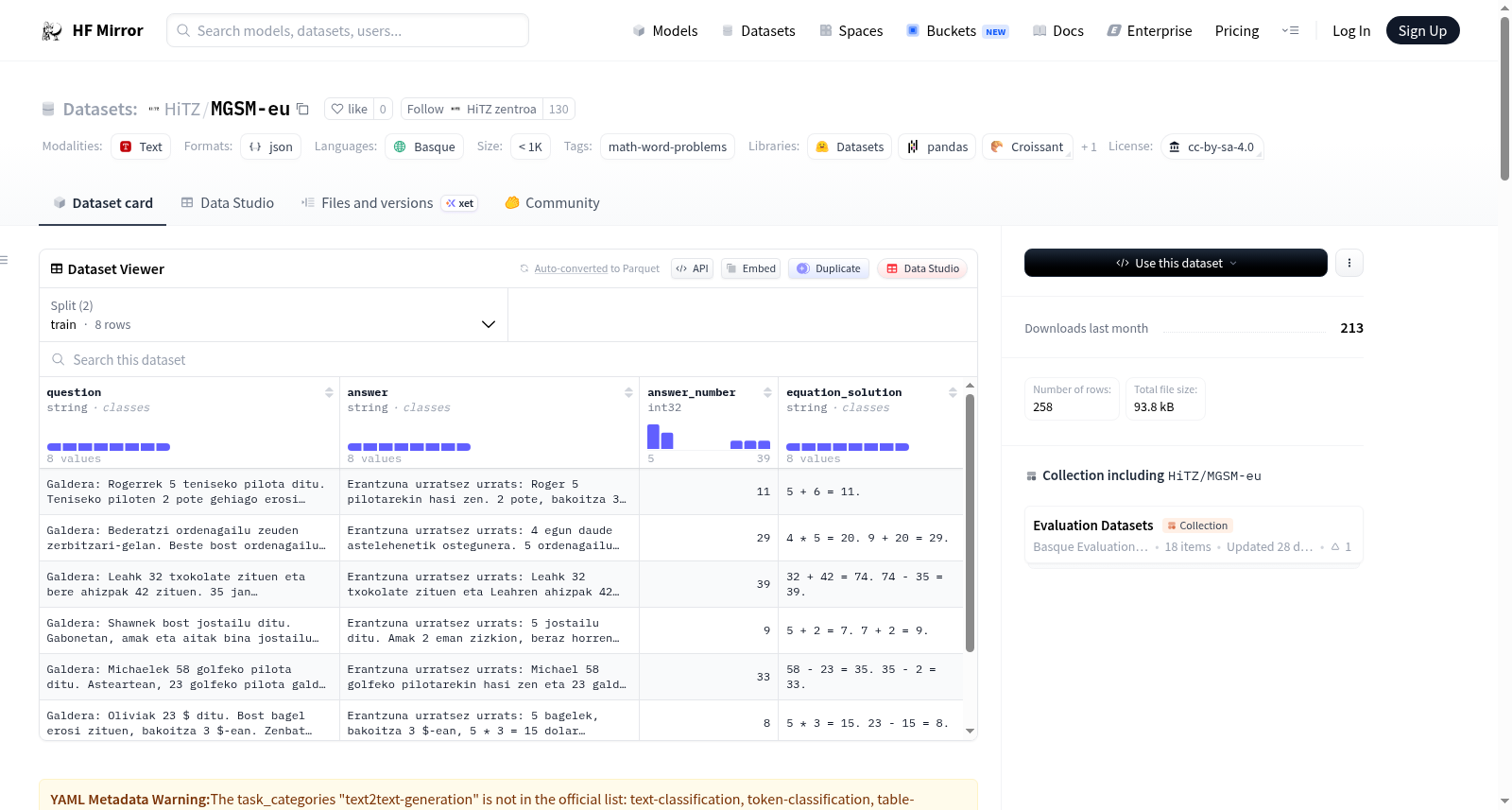The image size is (1512, 810).
Task: Open the API button in Dataset Viewer
Action: coord(692,268)
